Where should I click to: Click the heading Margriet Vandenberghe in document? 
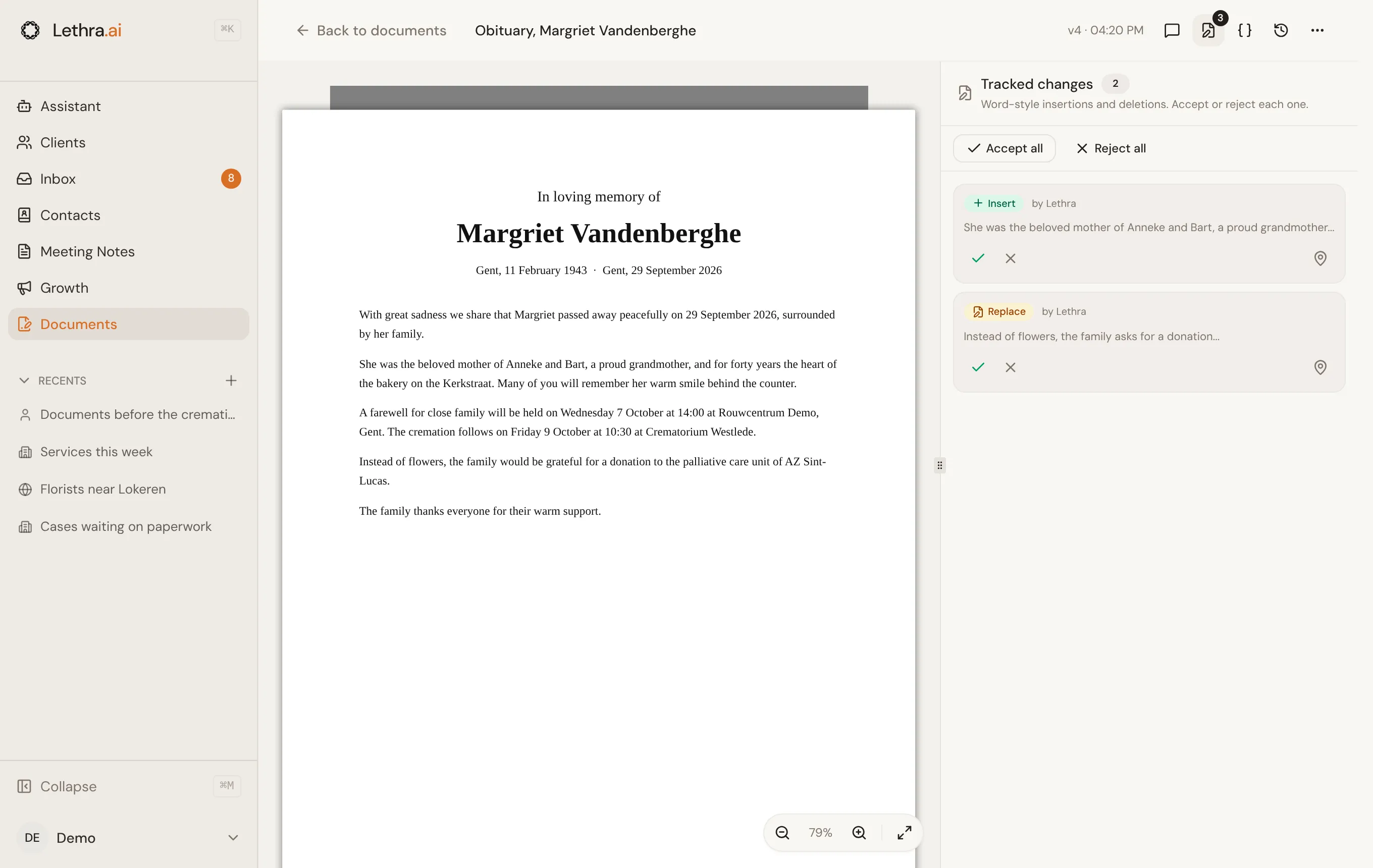[x=598, y=233]
